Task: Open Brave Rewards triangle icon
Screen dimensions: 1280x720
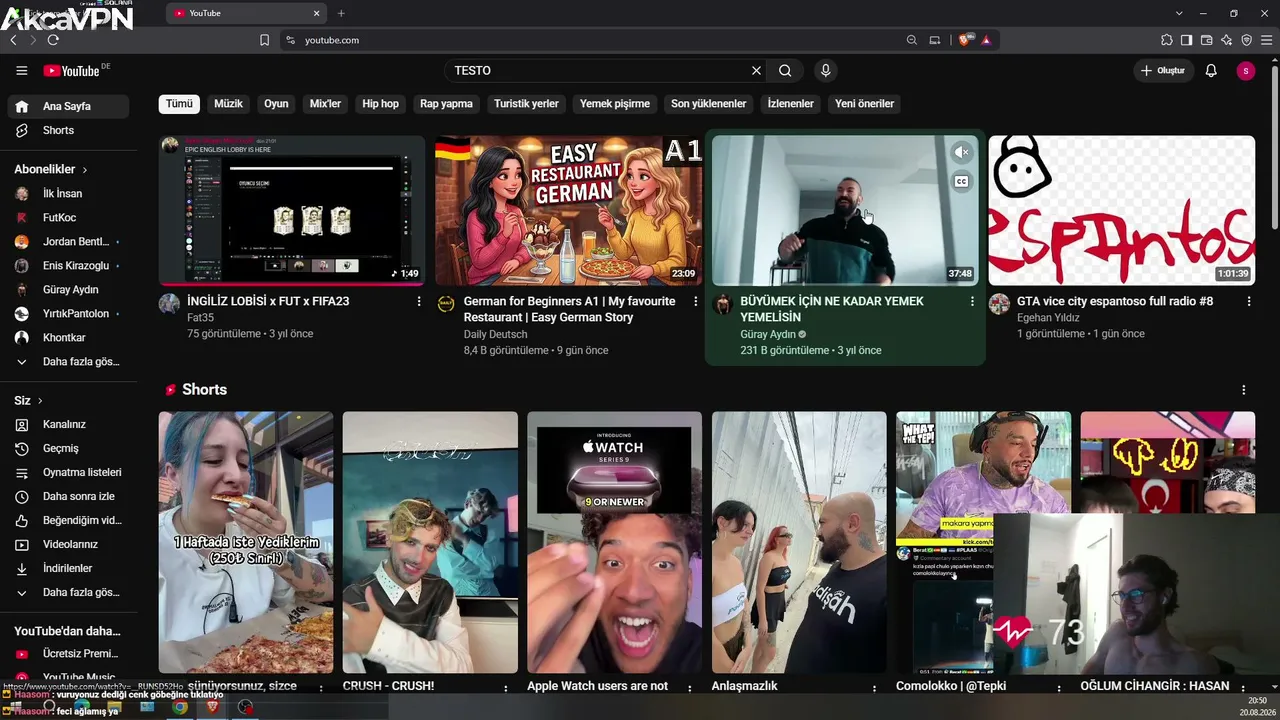Action: pyautogui.click(x=986, y=40)
